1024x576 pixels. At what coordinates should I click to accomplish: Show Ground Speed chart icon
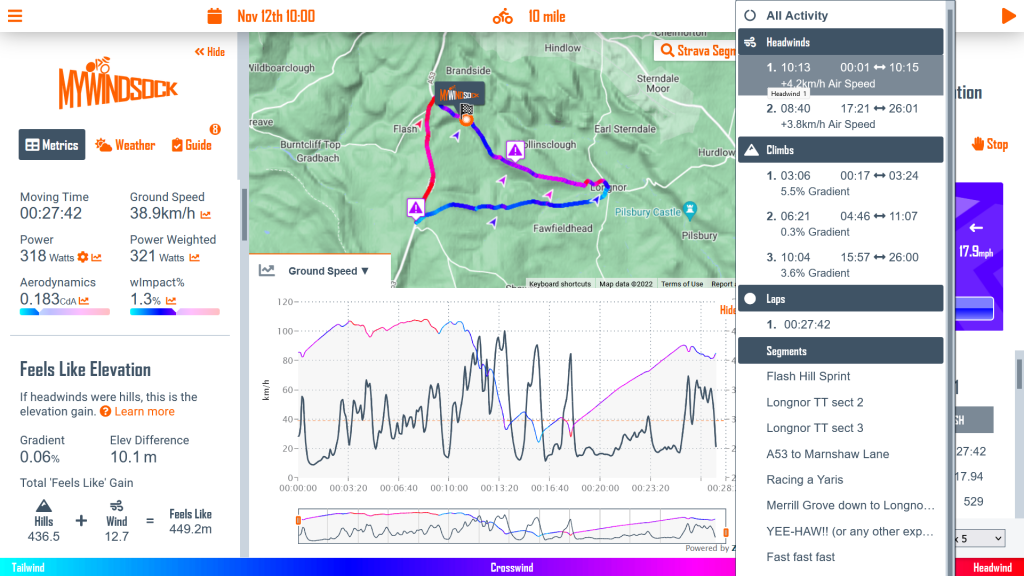[x=205, y=215]
